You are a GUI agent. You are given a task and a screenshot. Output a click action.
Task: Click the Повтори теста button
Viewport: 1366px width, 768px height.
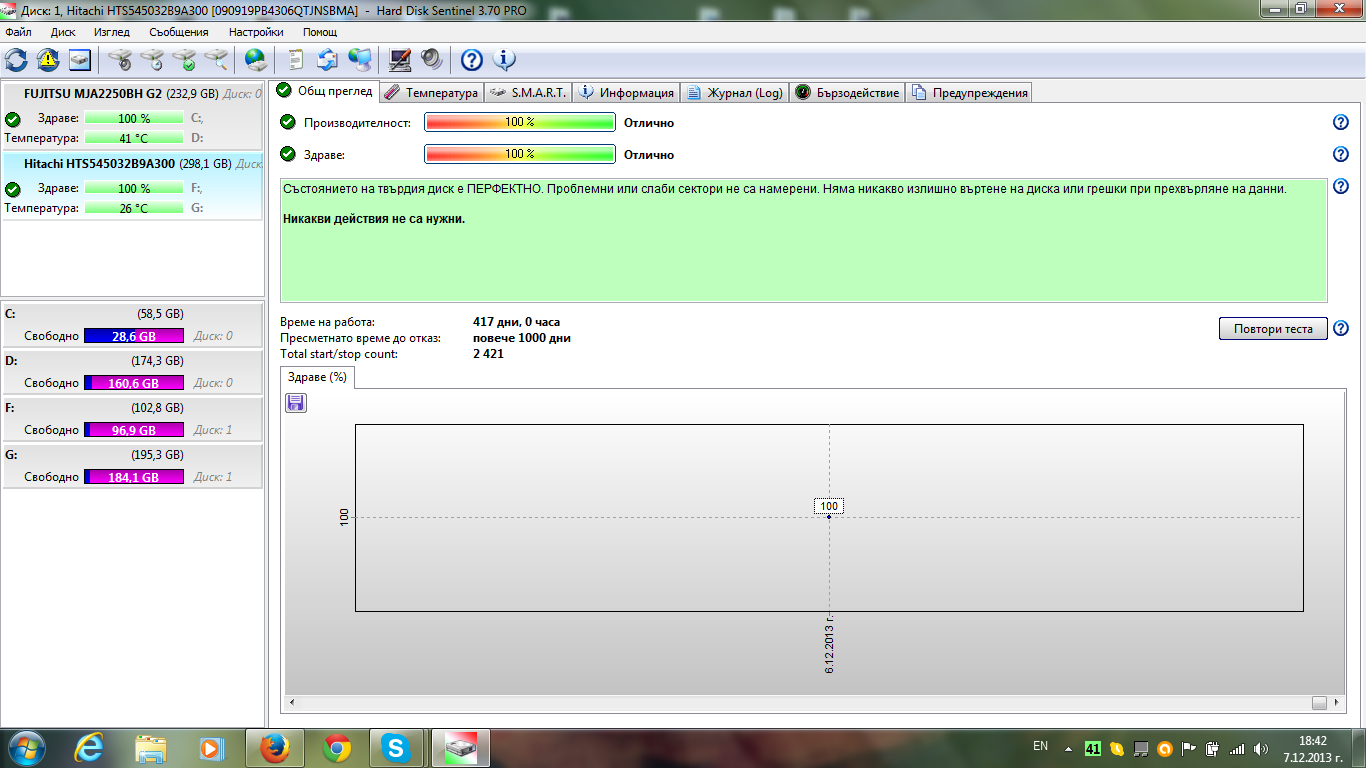coord(1273,328)
